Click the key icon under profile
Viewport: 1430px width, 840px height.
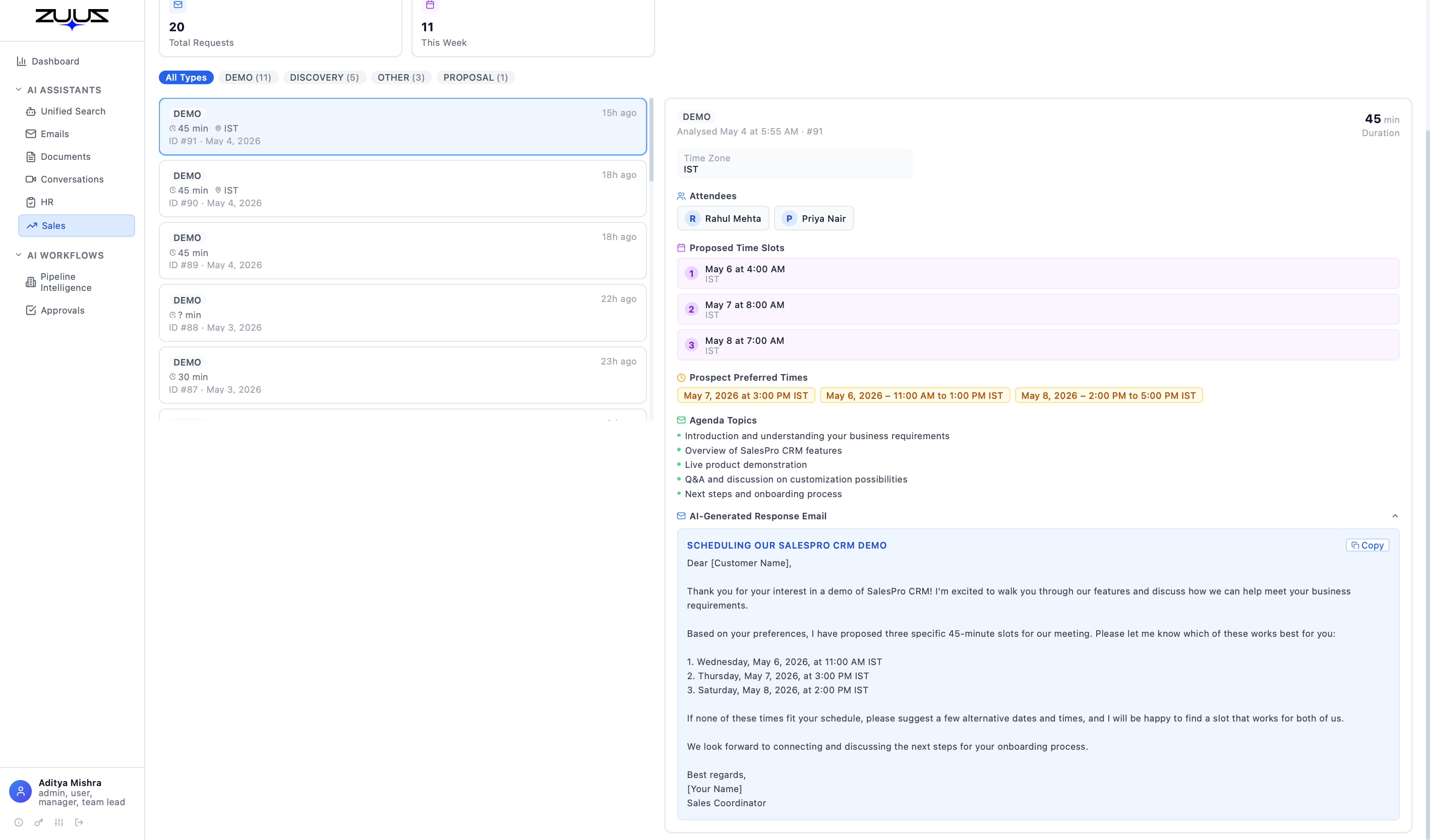(39, 822)
